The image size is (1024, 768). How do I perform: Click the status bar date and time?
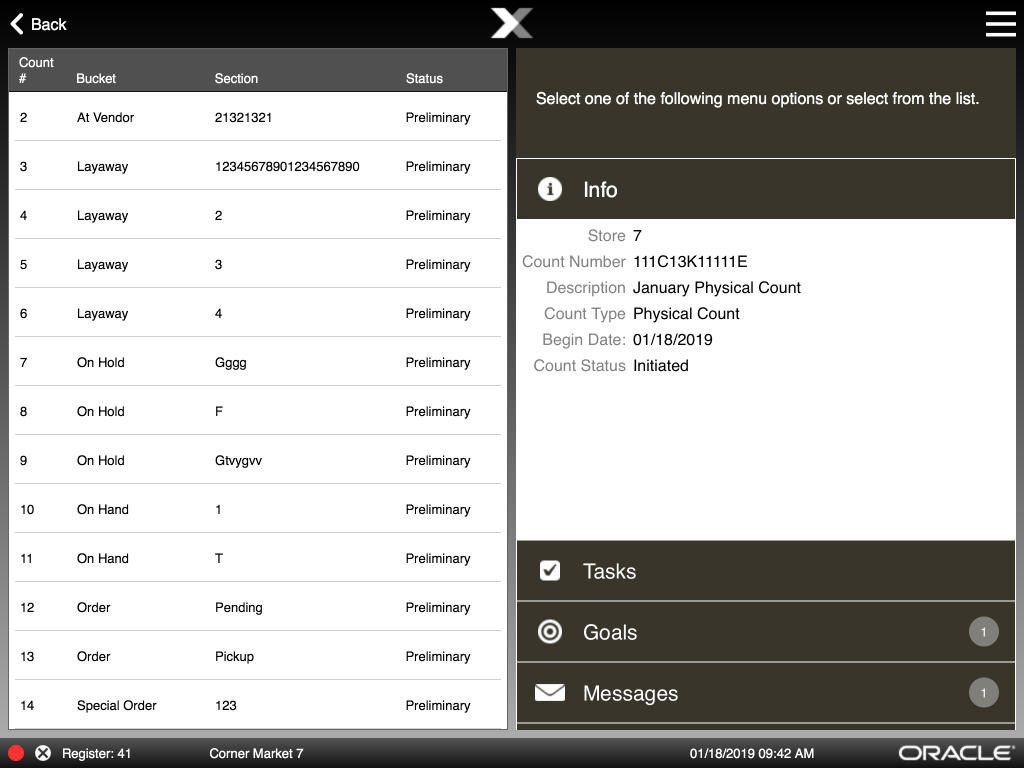752,754
